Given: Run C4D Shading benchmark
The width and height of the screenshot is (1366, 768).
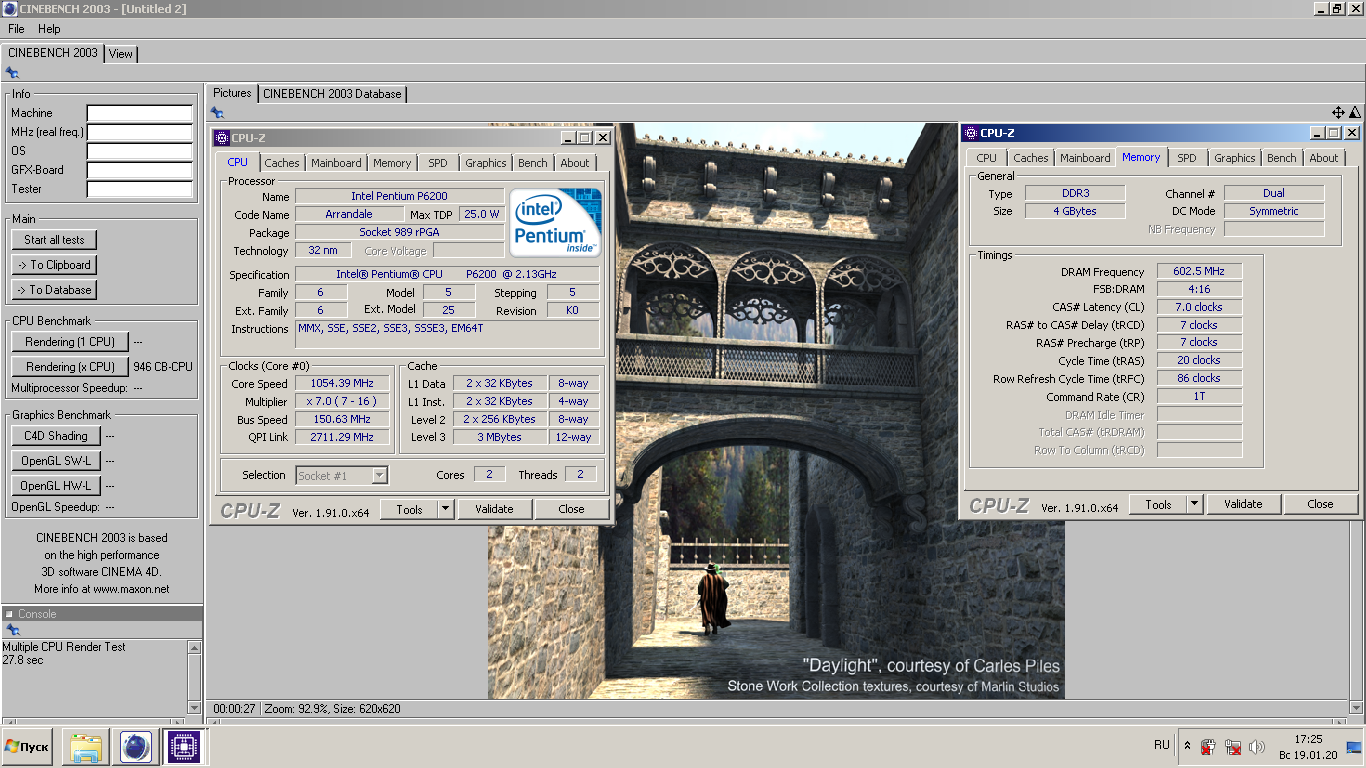Looking at the screenshot, I should point(56,436).
